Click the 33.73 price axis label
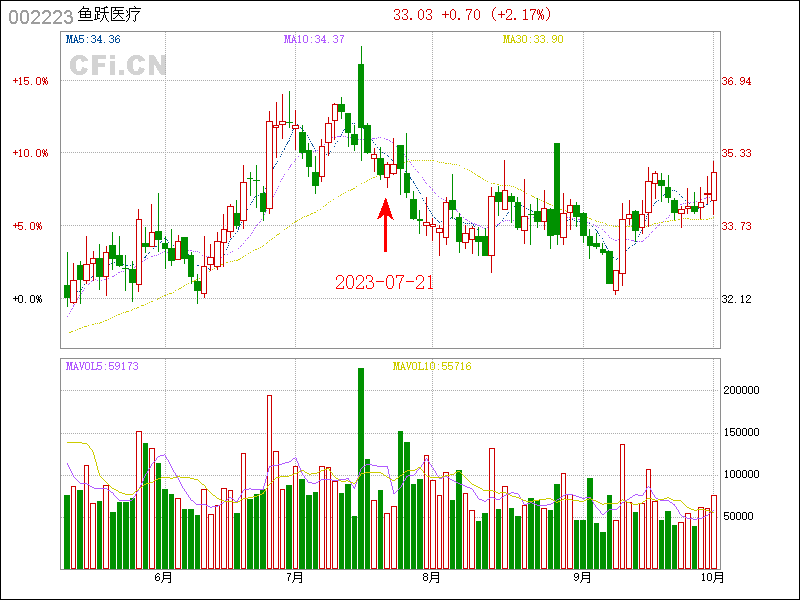This screenshot has width=800, height=600. click(736, 226)
